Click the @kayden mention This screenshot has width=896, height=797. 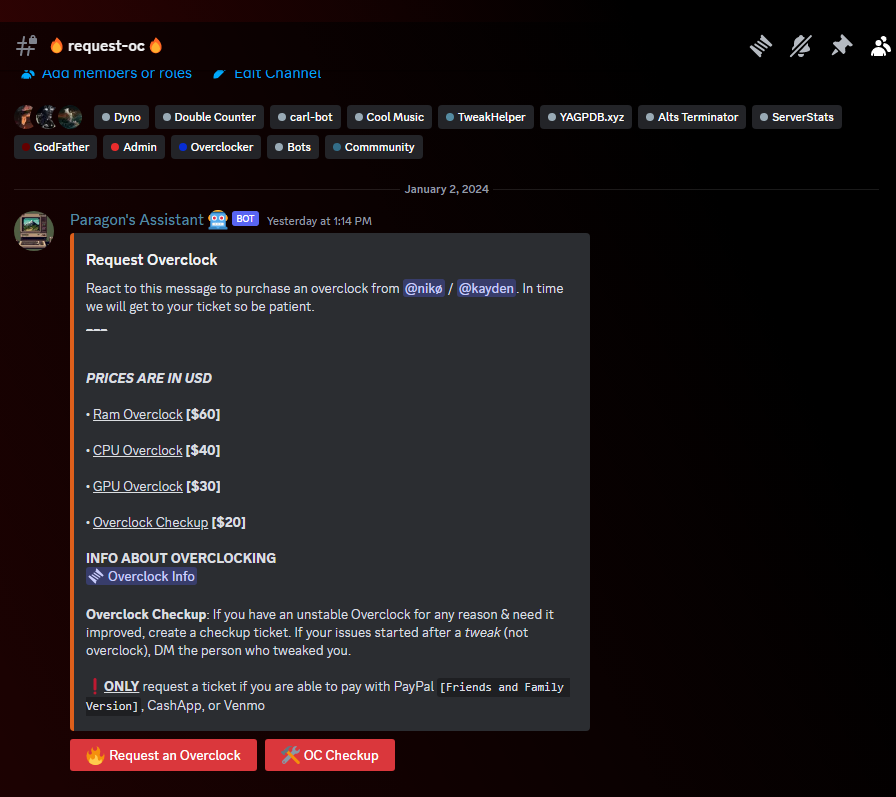point(486,289)
